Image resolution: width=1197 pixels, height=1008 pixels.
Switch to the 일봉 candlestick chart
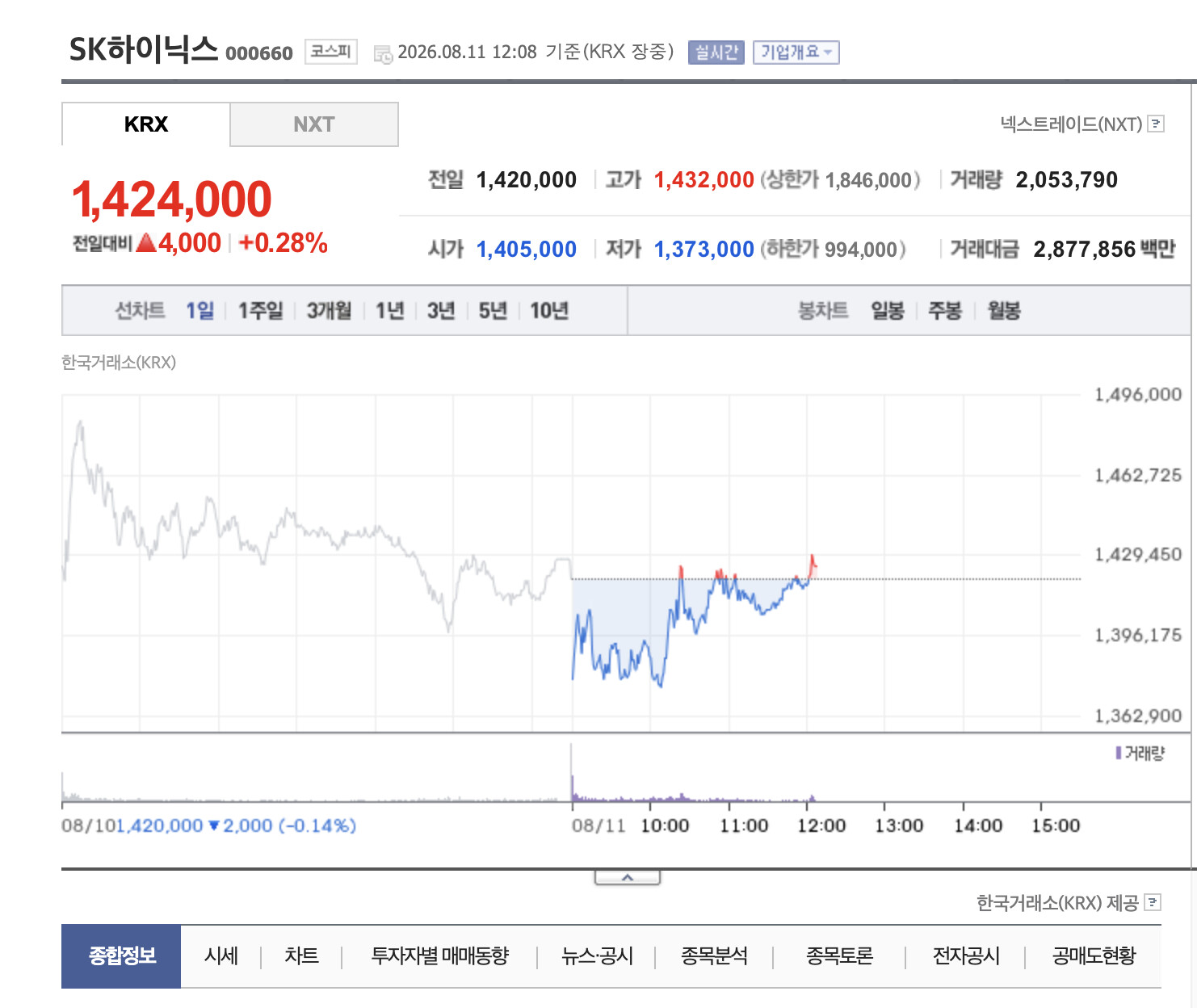[888, 310]
